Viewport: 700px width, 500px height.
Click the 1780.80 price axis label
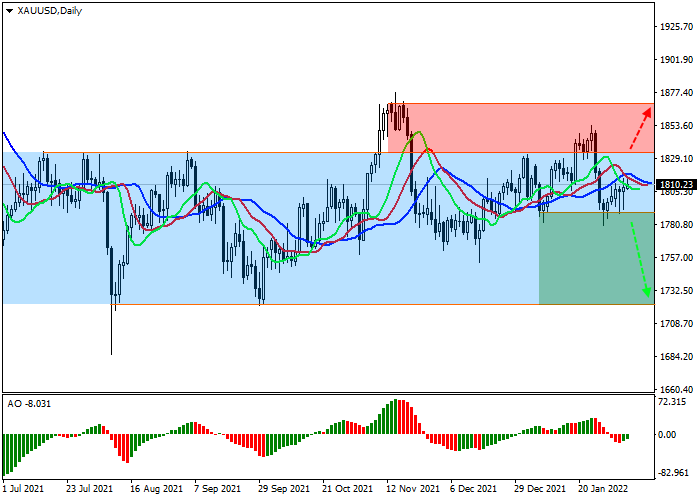point(677,225)
